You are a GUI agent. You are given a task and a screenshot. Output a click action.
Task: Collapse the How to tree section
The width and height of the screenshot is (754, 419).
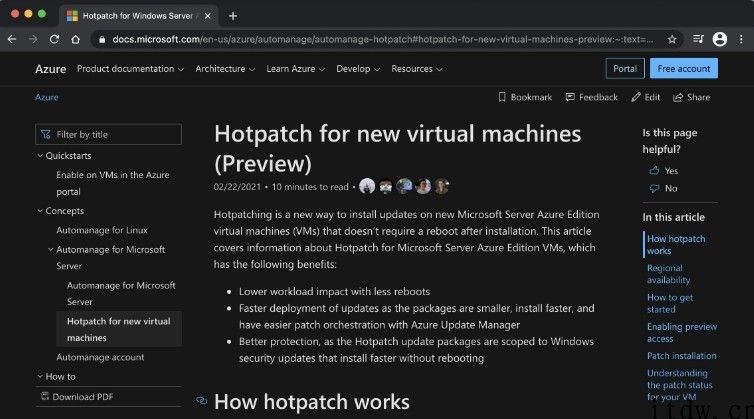coord(40,376)
